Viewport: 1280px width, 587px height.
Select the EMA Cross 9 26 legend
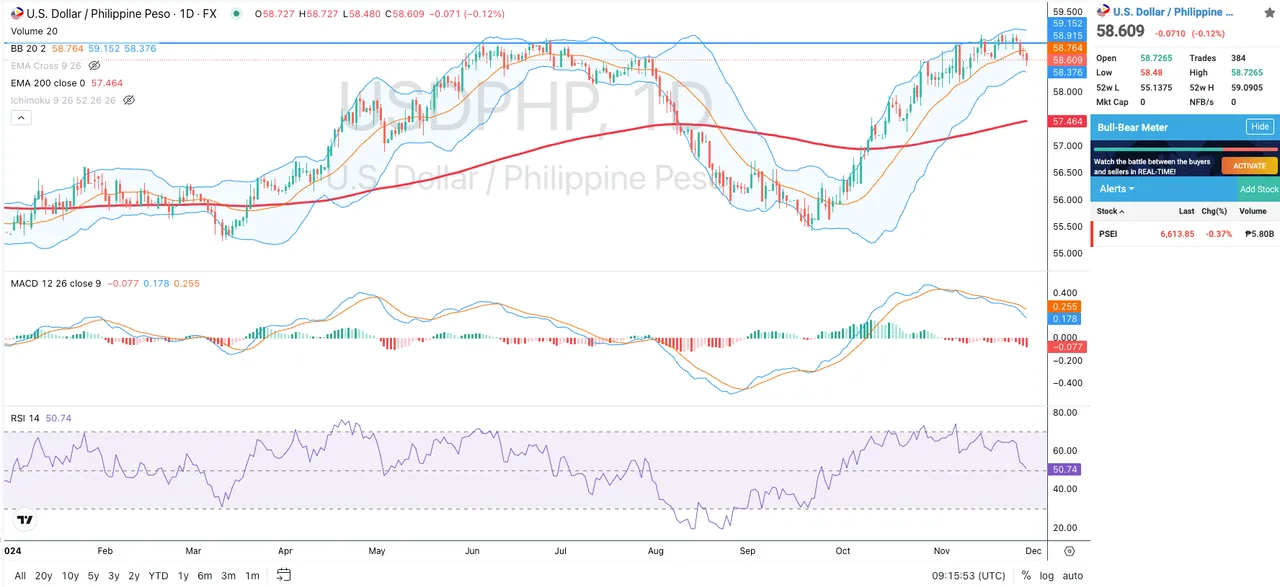(46, 65)
